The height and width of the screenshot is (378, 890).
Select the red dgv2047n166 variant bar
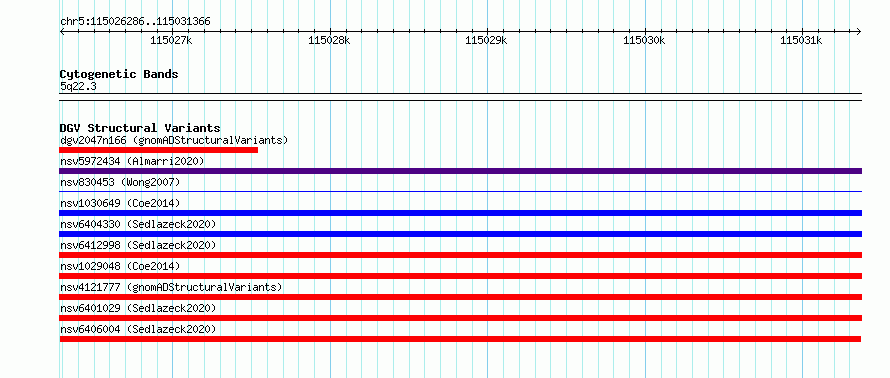pos(158,150)
